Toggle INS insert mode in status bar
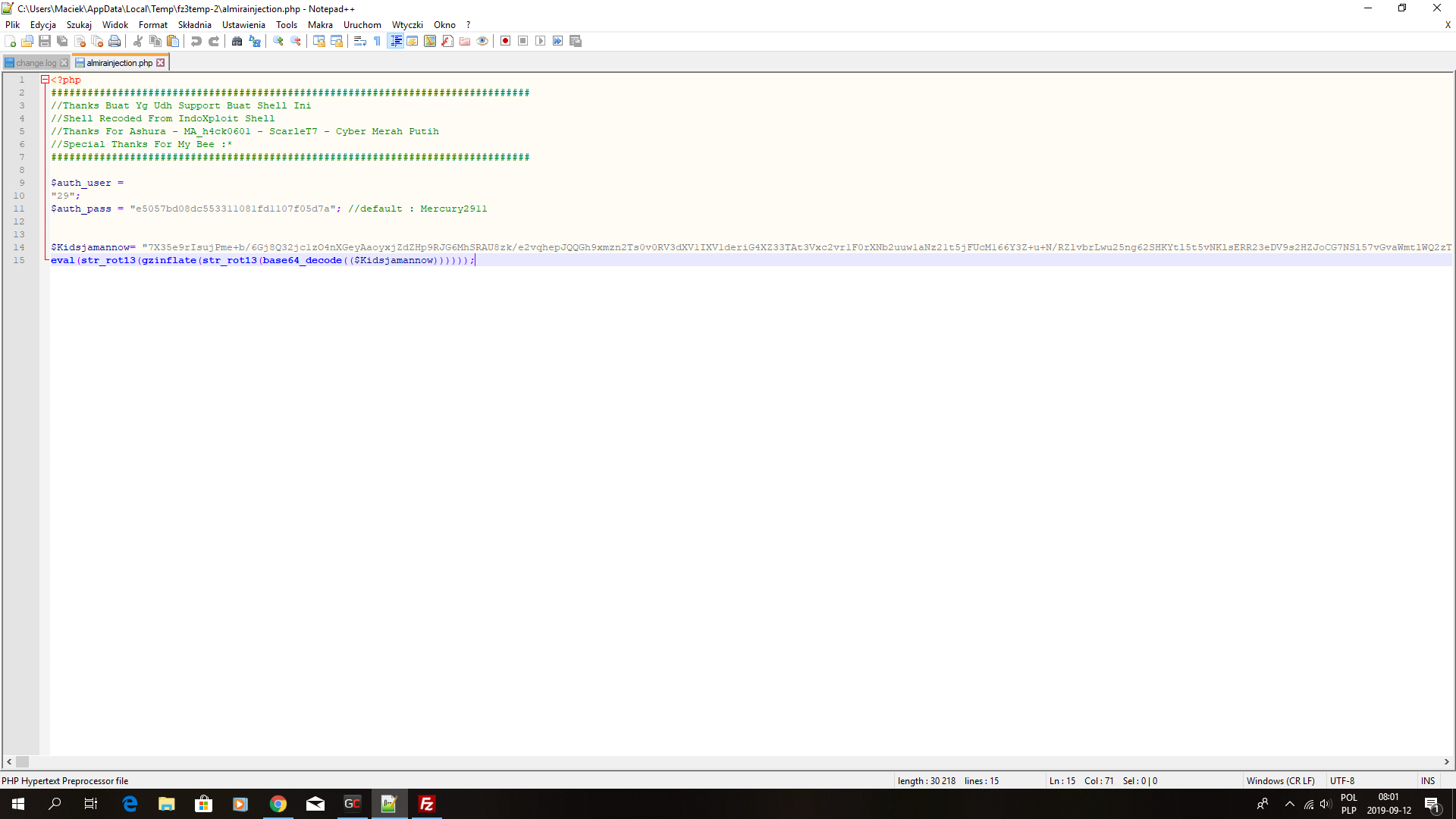 pyautogui.click(x=1427, y=781)
